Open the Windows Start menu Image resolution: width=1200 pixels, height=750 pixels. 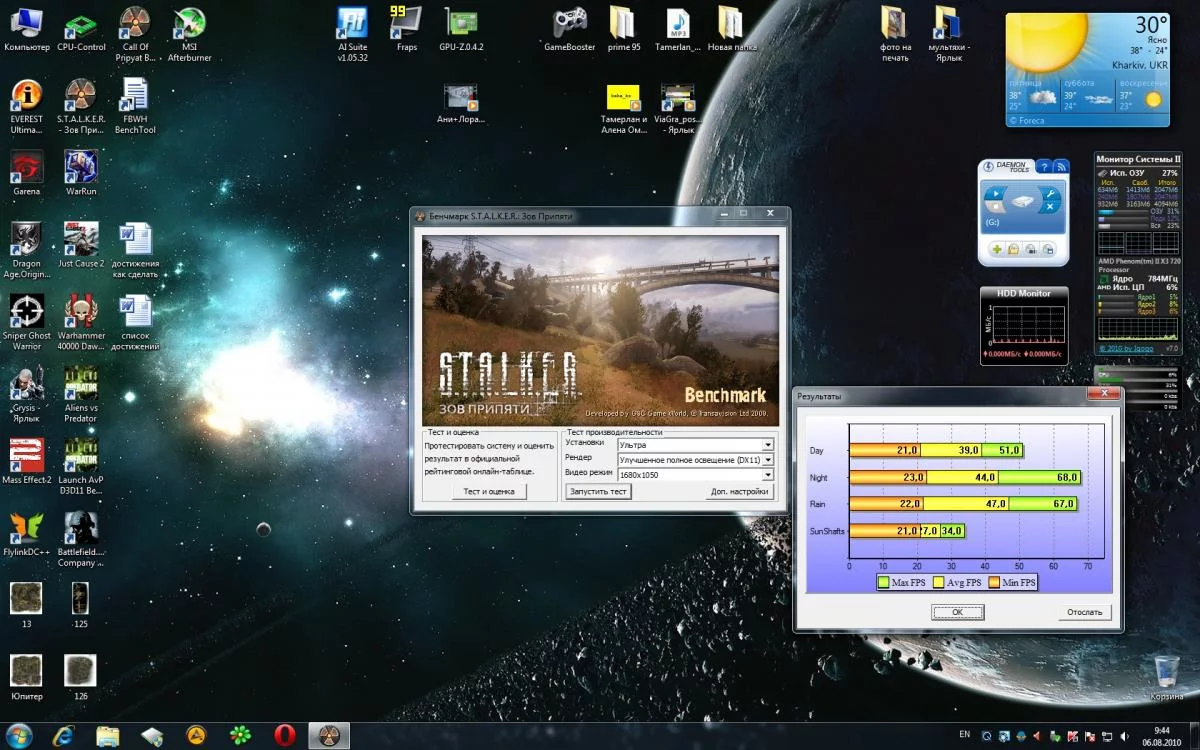19,736
